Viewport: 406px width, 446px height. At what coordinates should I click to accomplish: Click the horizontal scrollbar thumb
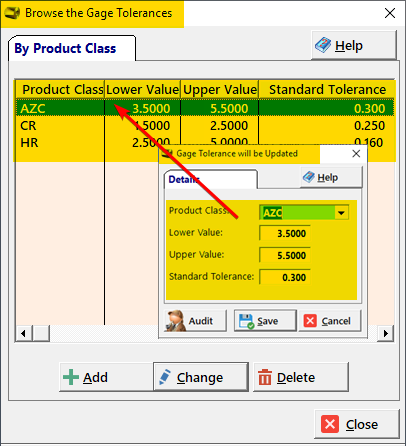pos(41,333)
